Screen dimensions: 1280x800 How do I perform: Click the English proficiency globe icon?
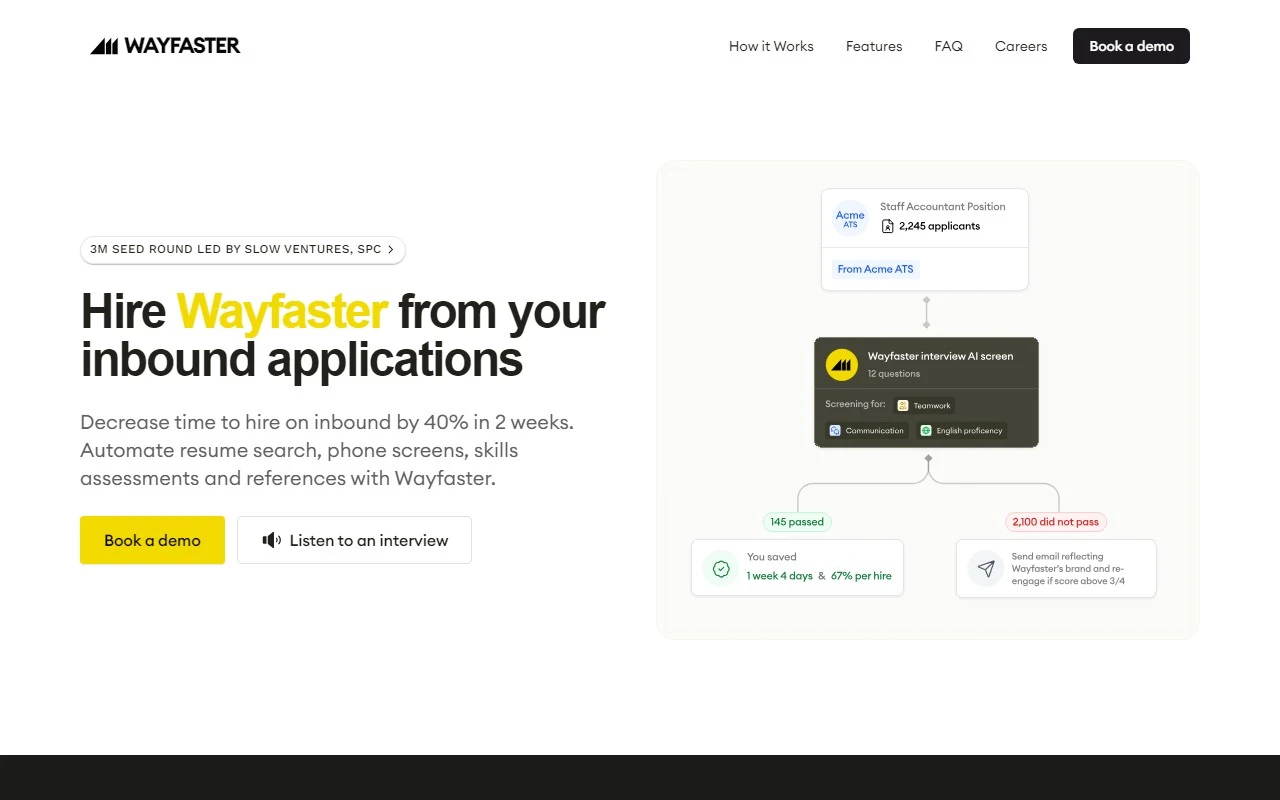926,431
